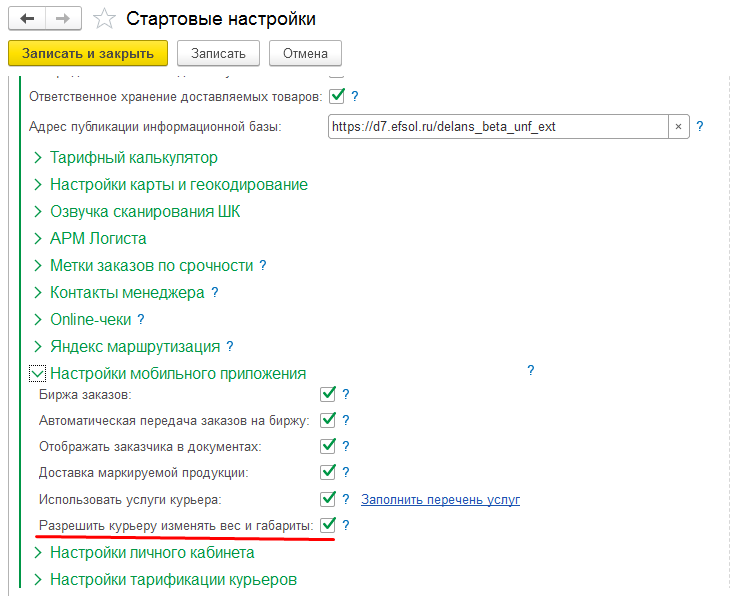Expand Яндекс маршрутизация section
Screen dimensions: 731x596
pos(38,347)
